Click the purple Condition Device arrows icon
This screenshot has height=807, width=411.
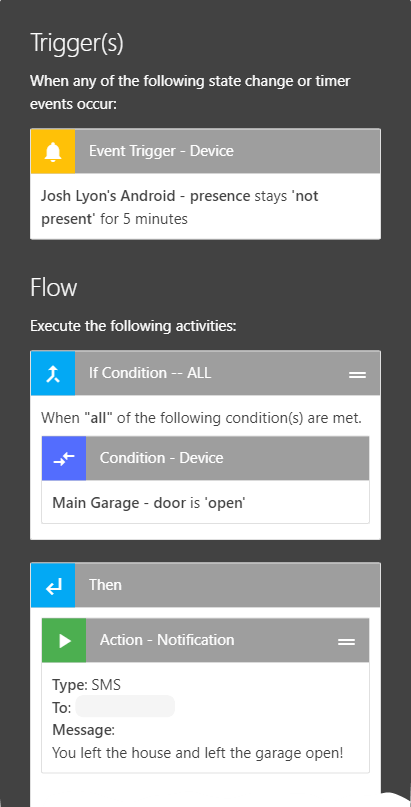pyautogui.click(x=64, y=459)
